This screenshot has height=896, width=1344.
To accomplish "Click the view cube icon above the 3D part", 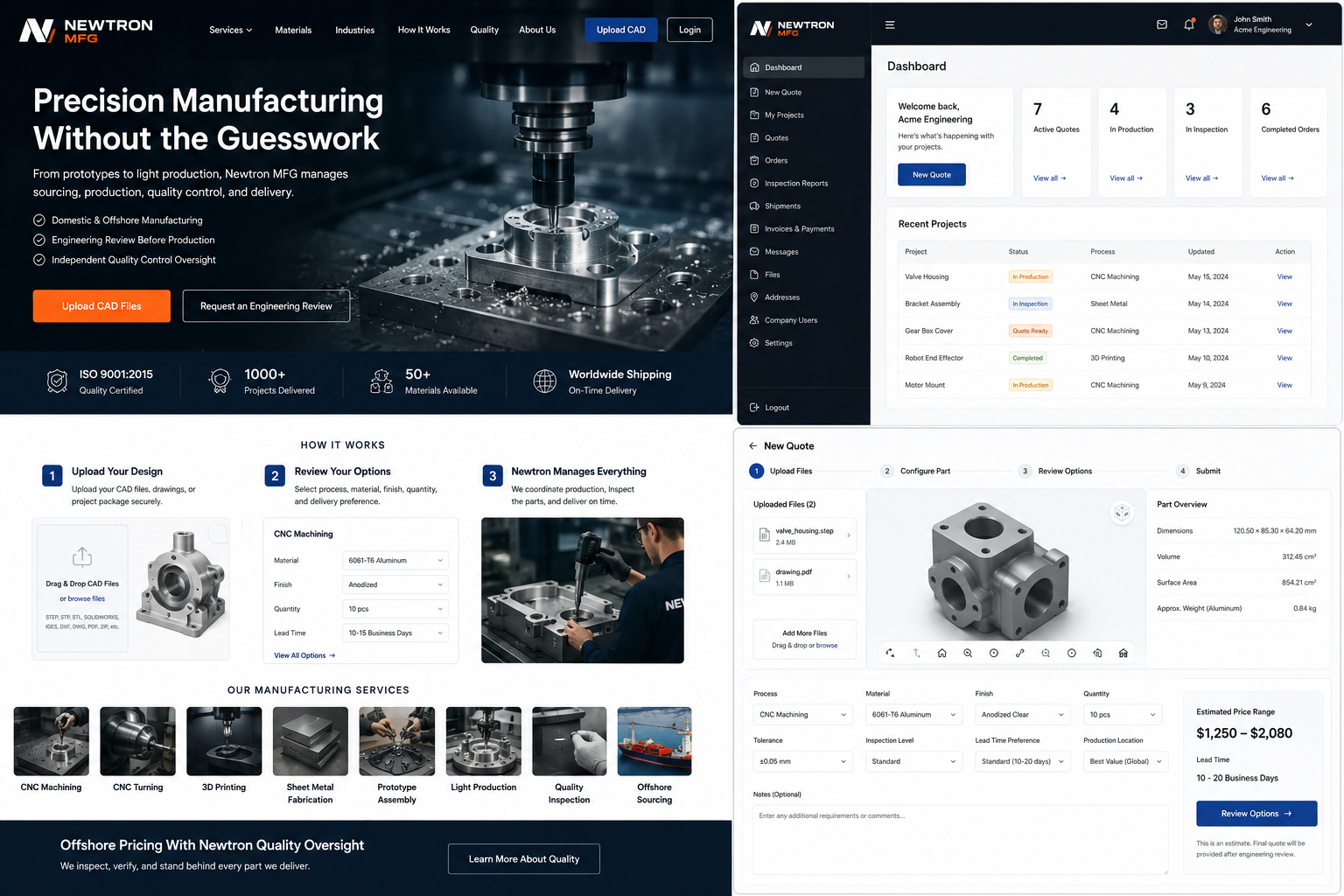I will [1122, 513].
